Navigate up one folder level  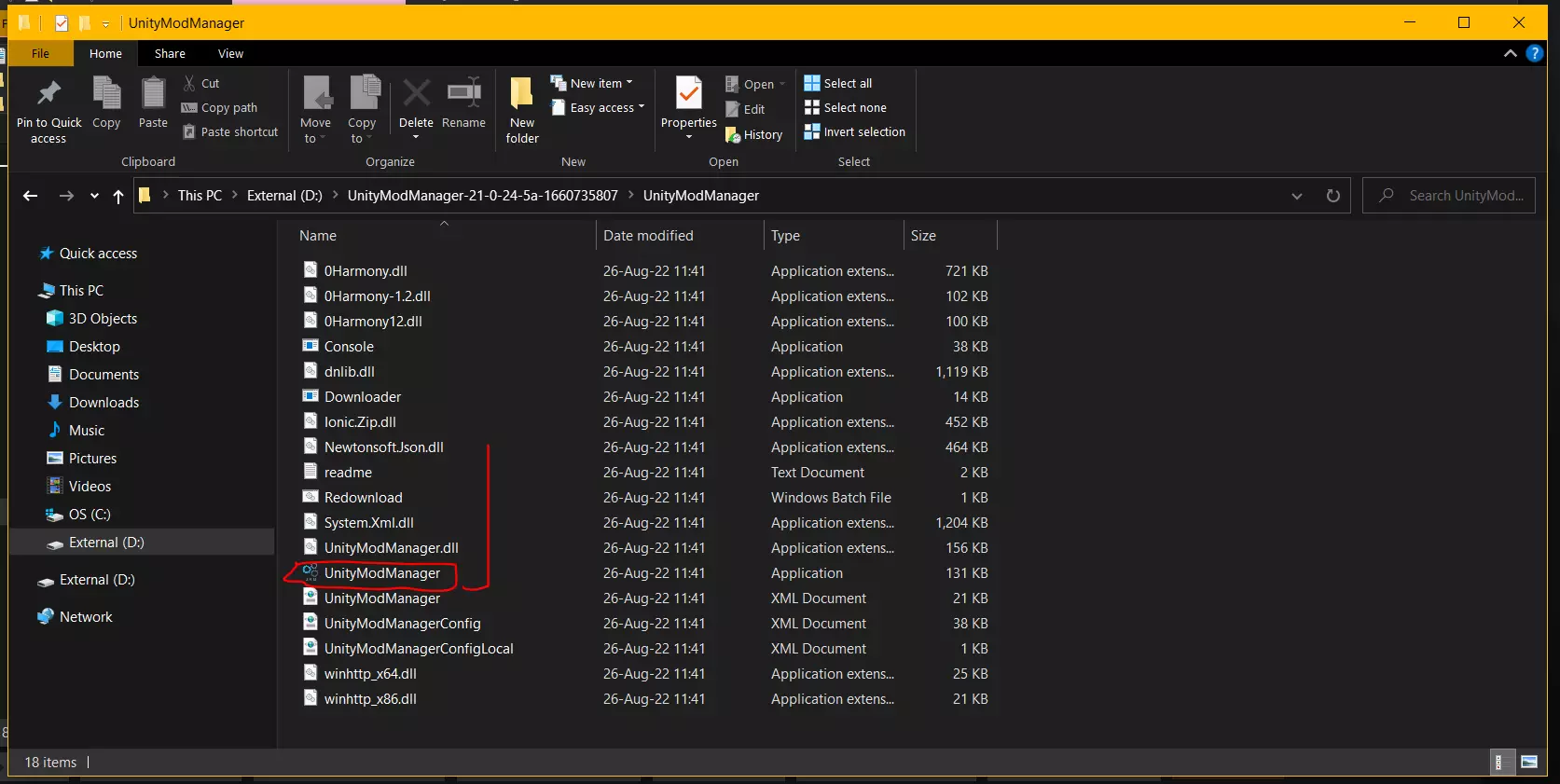pos(118,196)
